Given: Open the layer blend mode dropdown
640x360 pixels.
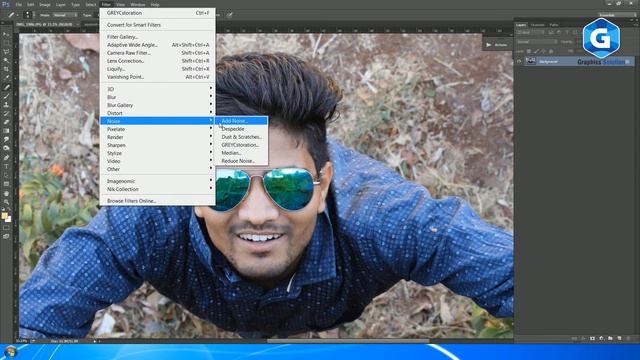Looking at the screenshot, I should click(x=536, y=42).
